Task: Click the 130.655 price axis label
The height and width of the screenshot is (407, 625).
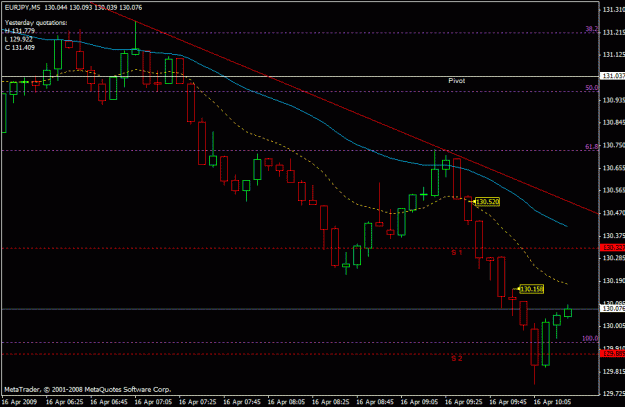Action: click(x=613, y=168)
